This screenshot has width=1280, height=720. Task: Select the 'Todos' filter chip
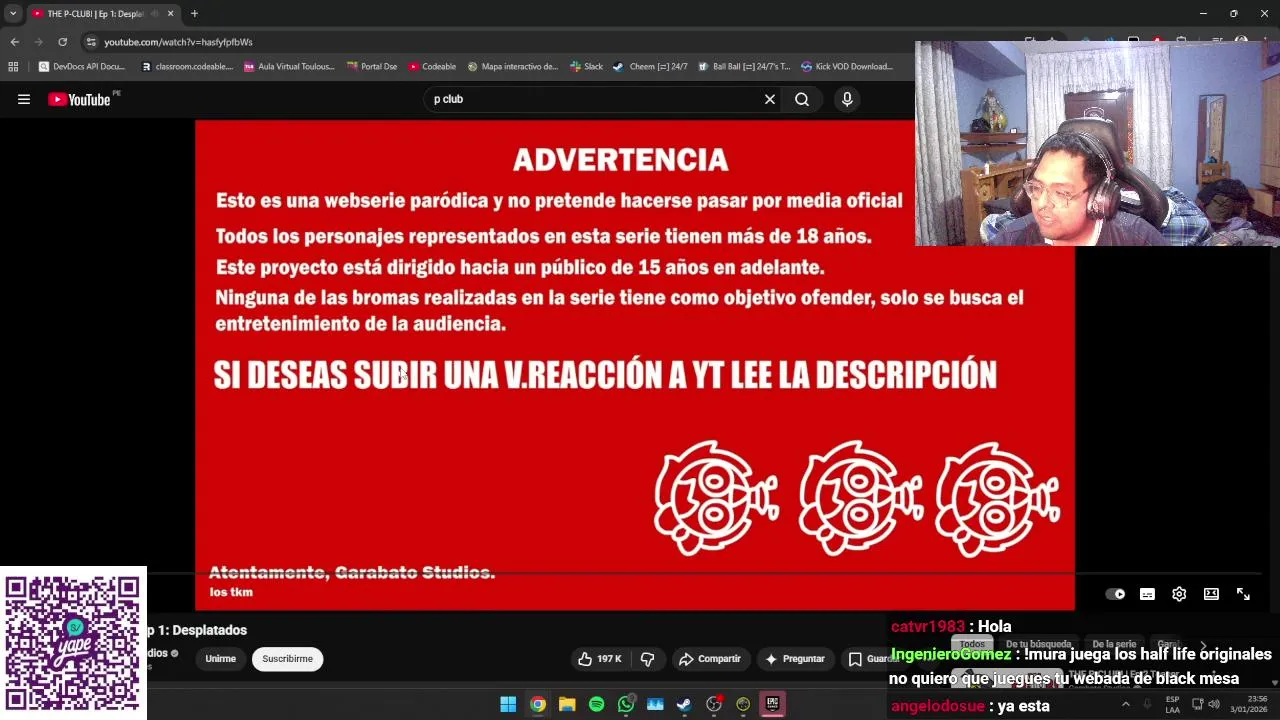click(973, 644)
